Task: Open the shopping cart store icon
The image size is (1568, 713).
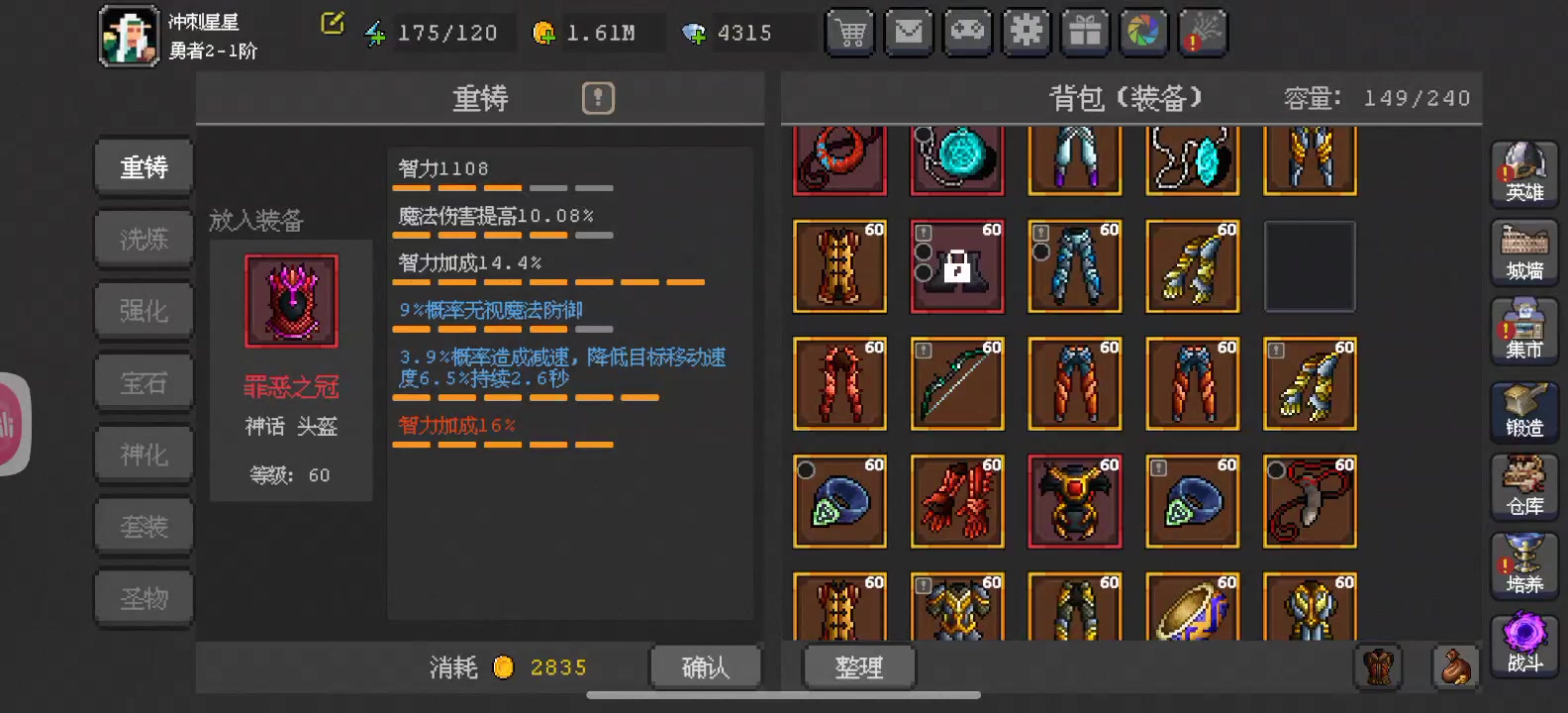Action: [850, 32]
